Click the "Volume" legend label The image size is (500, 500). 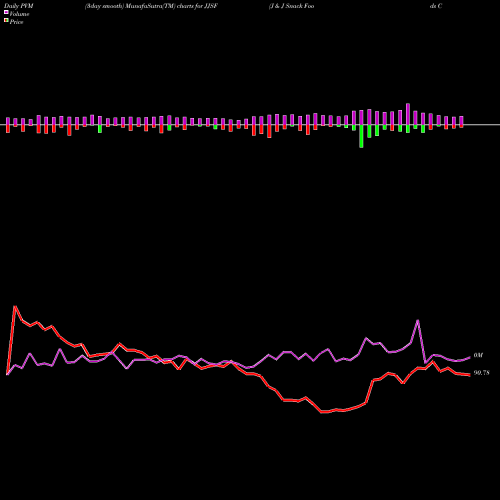point(19,14)
